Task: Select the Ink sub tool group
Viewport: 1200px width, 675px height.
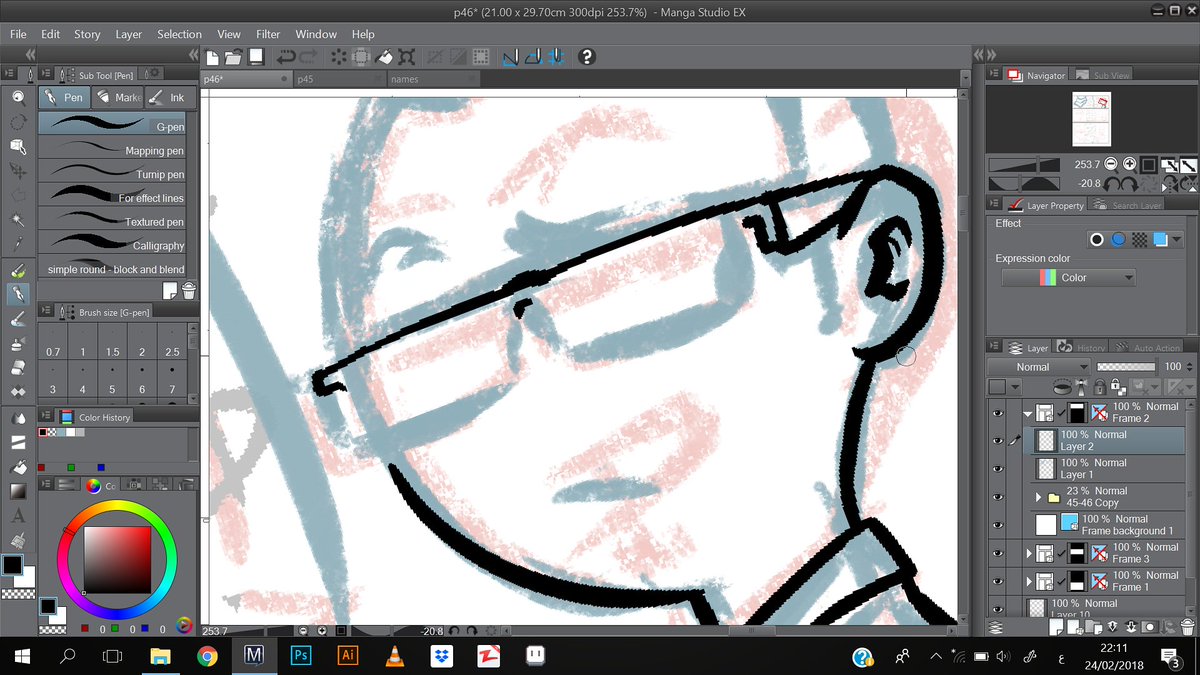Action: (168, 97)
